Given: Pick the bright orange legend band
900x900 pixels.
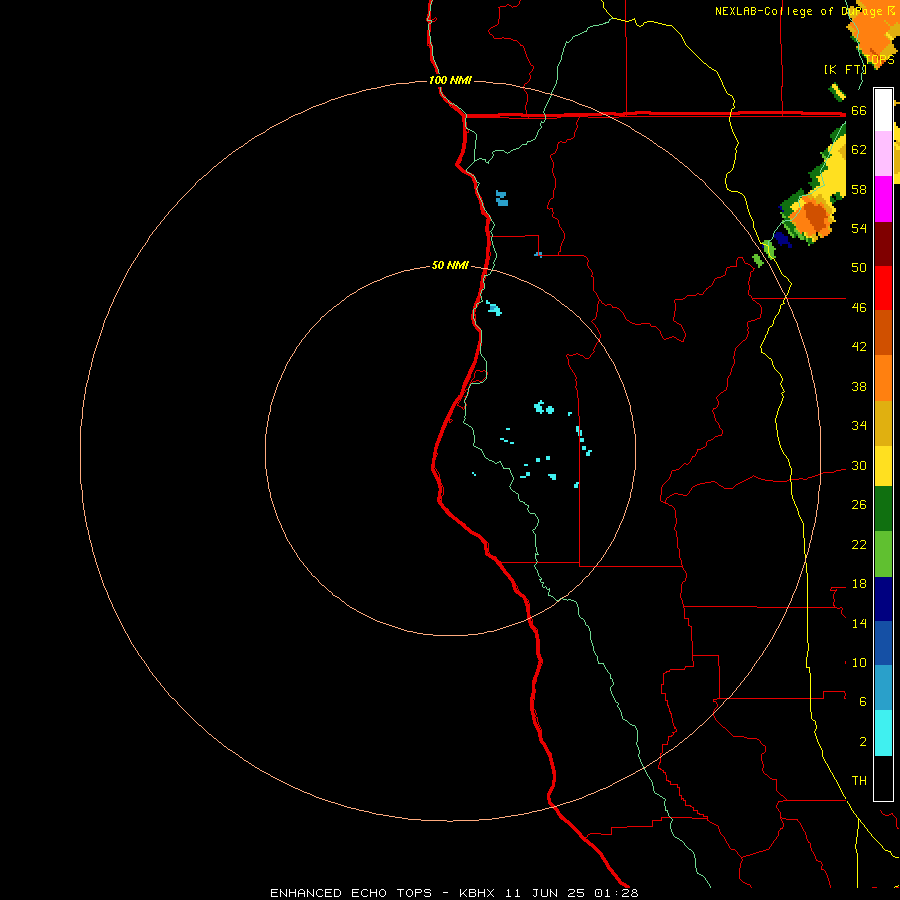Looking at the screenshot, I should tap(883, 378).
